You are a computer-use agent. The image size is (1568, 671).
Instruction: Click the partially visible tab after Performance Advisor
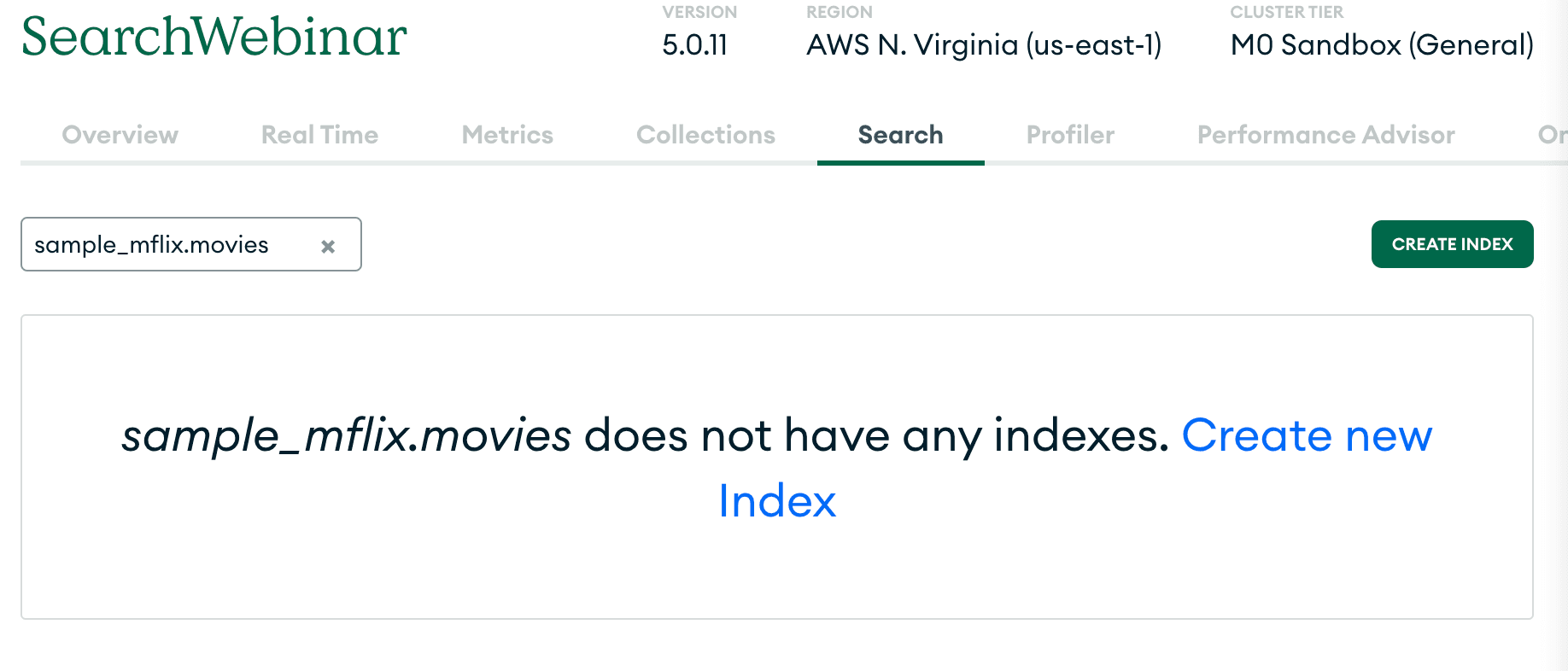tap(1551, 135)
